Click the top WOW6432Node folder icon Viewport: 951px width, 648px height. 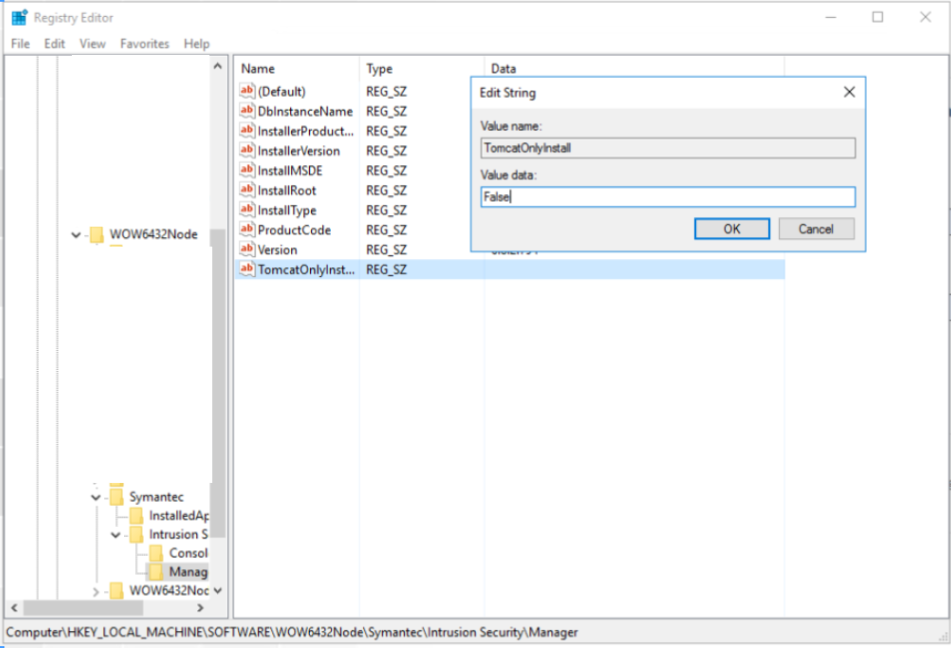[96, 234]
